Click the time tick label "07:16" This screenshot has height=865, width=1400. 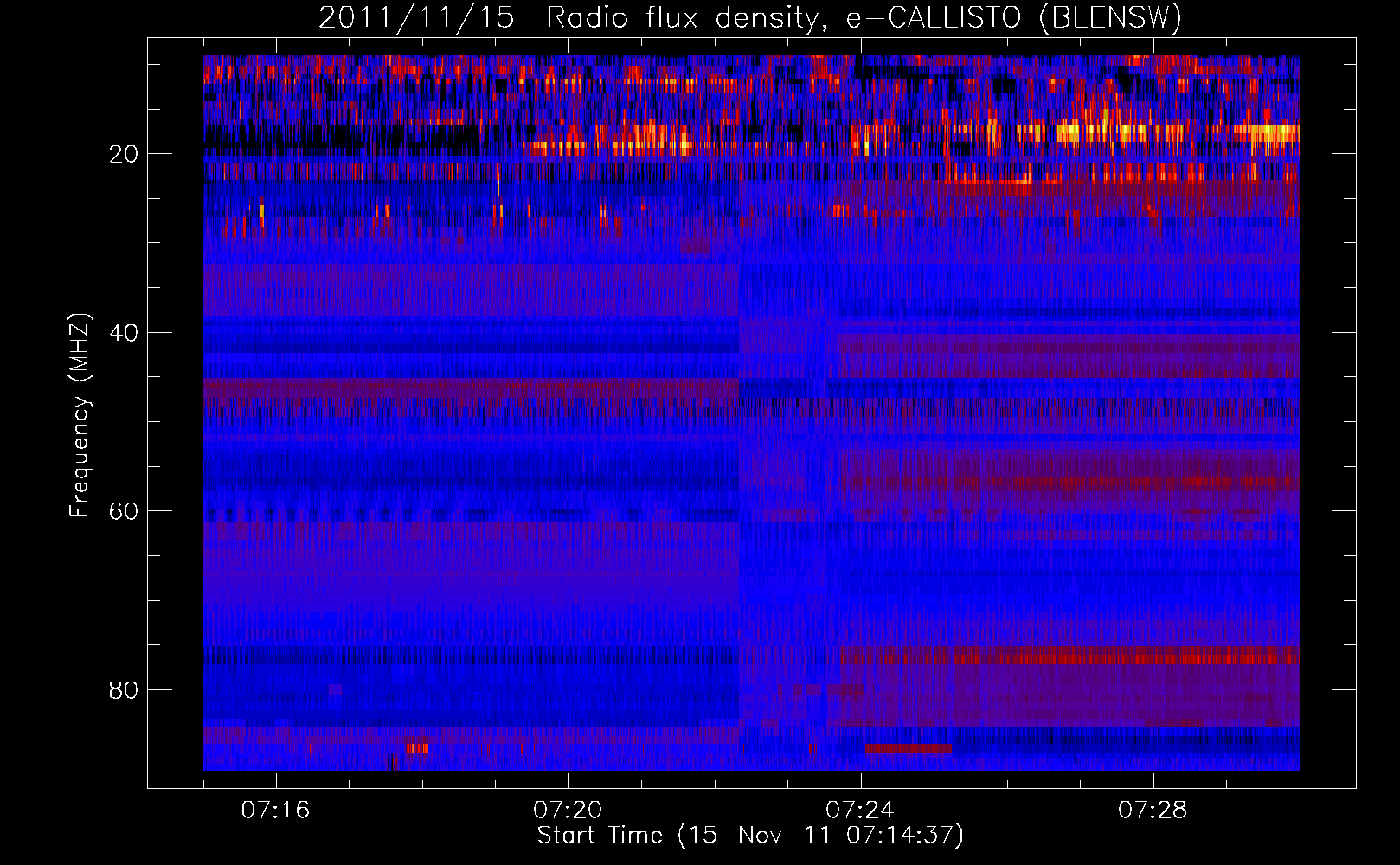pyautogui.click(x=275, y=811)
